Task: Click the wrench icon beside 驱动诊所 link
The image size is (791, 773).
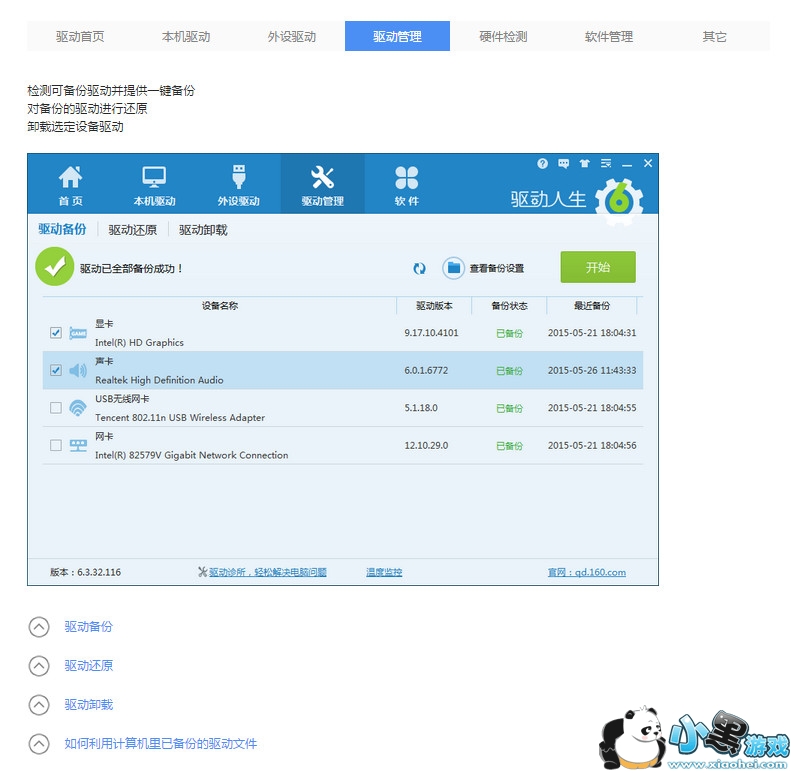Action: click(202, 572)
